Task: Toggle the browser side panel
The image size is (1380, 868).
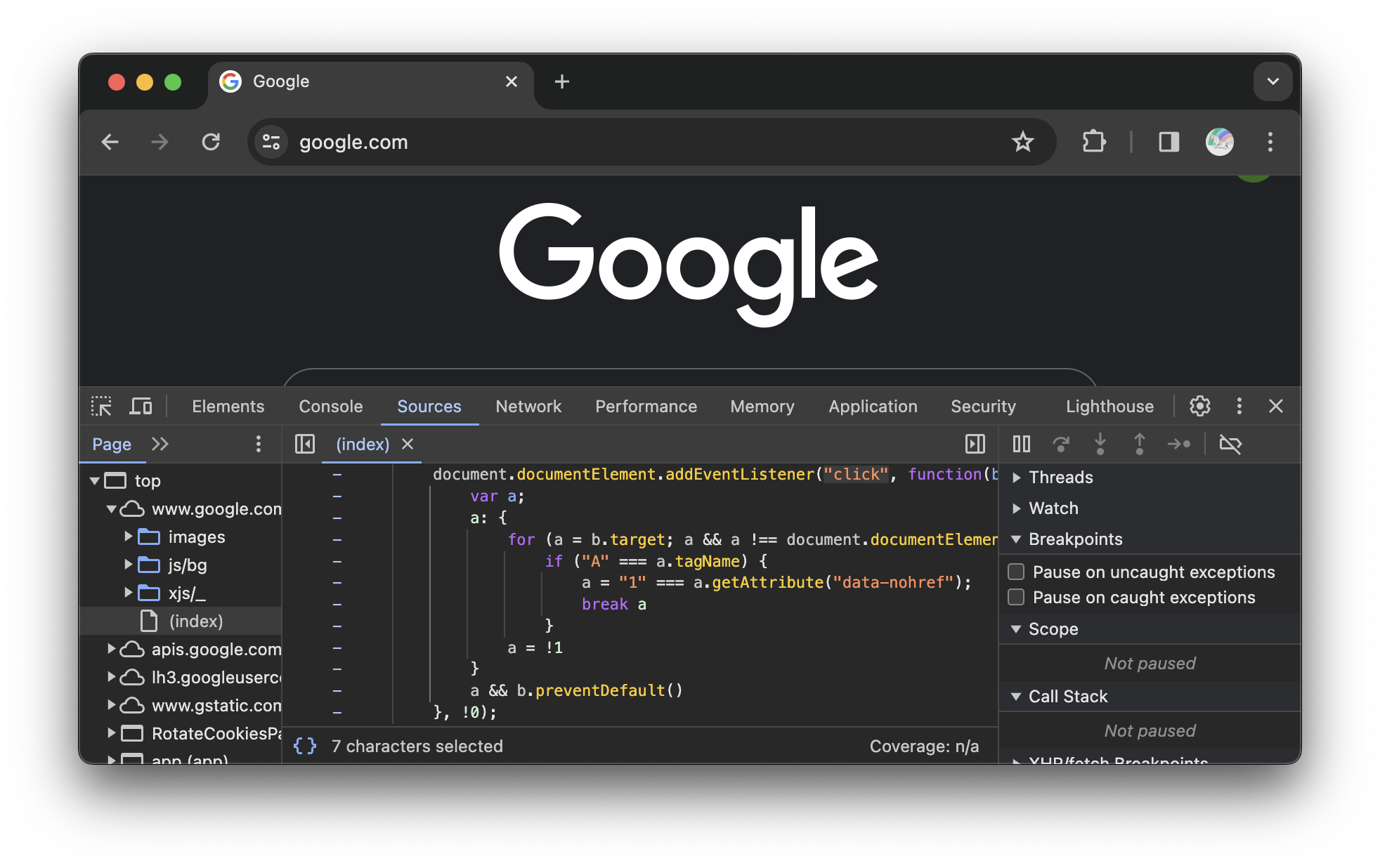Action: click(x=1169, y=142)
